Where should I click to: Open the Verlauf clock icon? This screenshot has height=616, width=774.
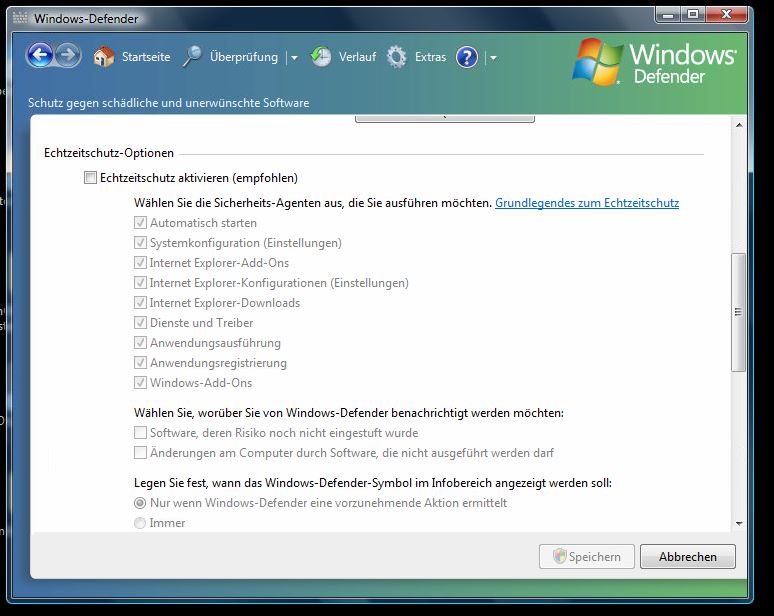321,57
